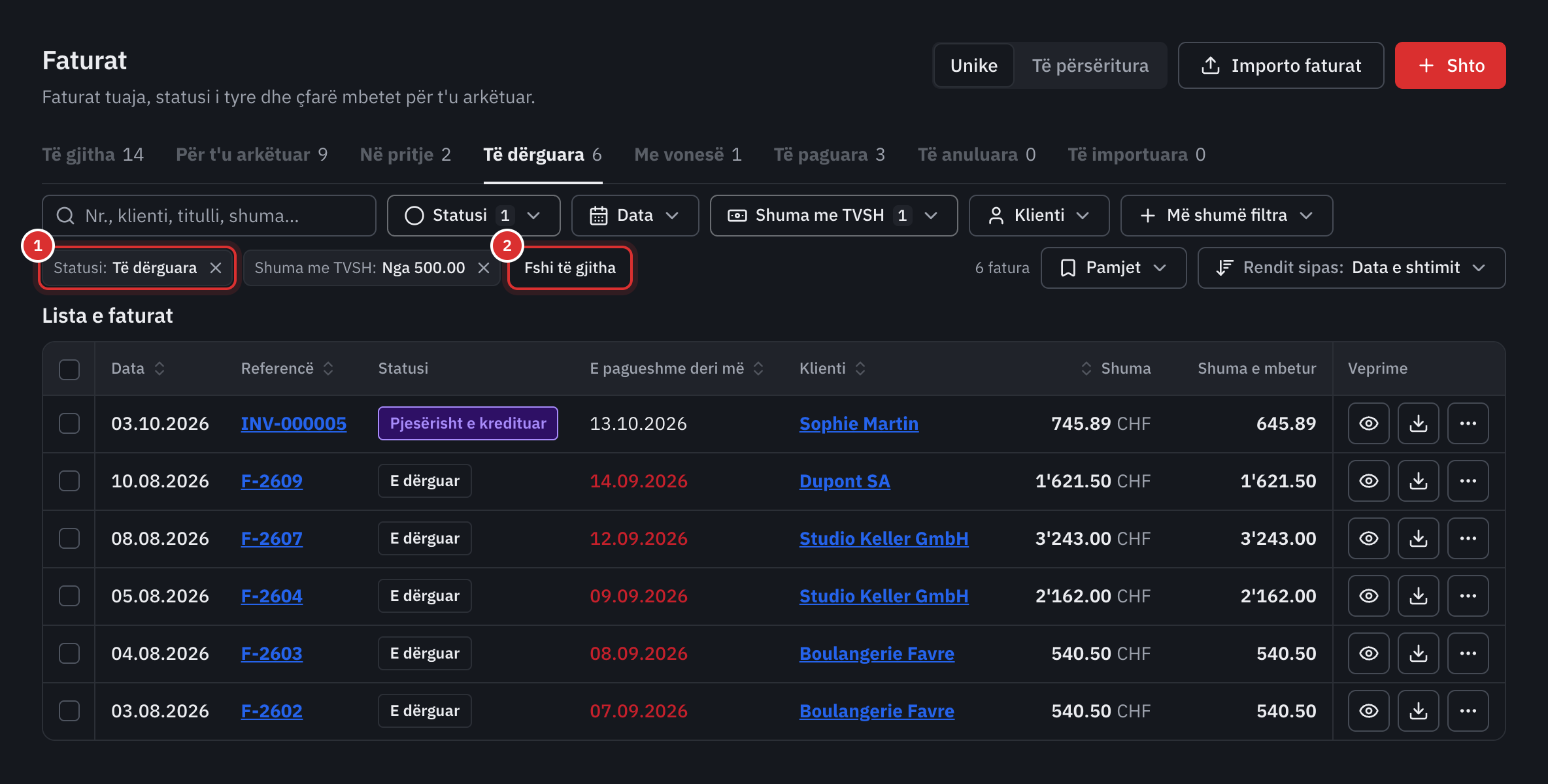Open the Data filter dropdown
This screenshot has height=784, width=1548.
(x=635, y=216)
